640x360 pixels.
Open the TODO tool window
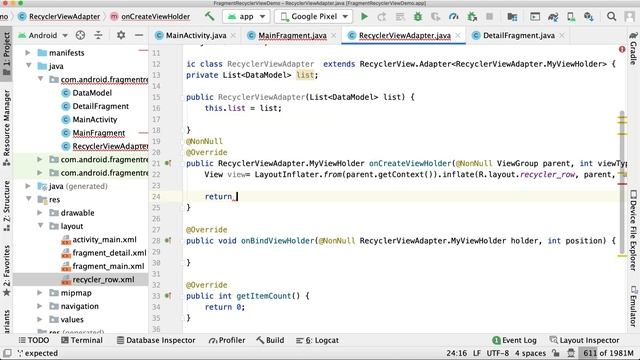click(x=33, y=340)
